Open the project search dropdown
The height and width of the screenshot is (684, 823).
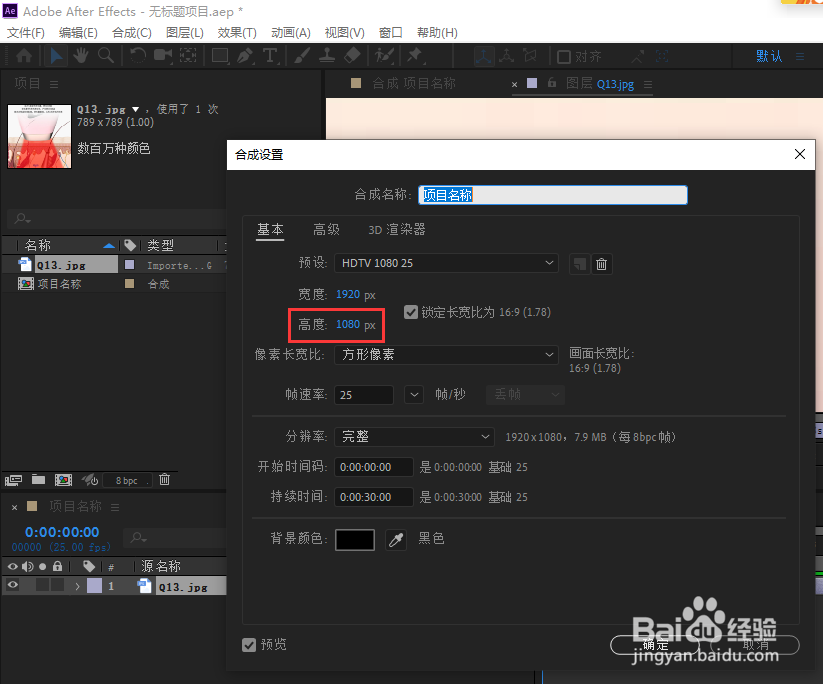tap(22, 218)
